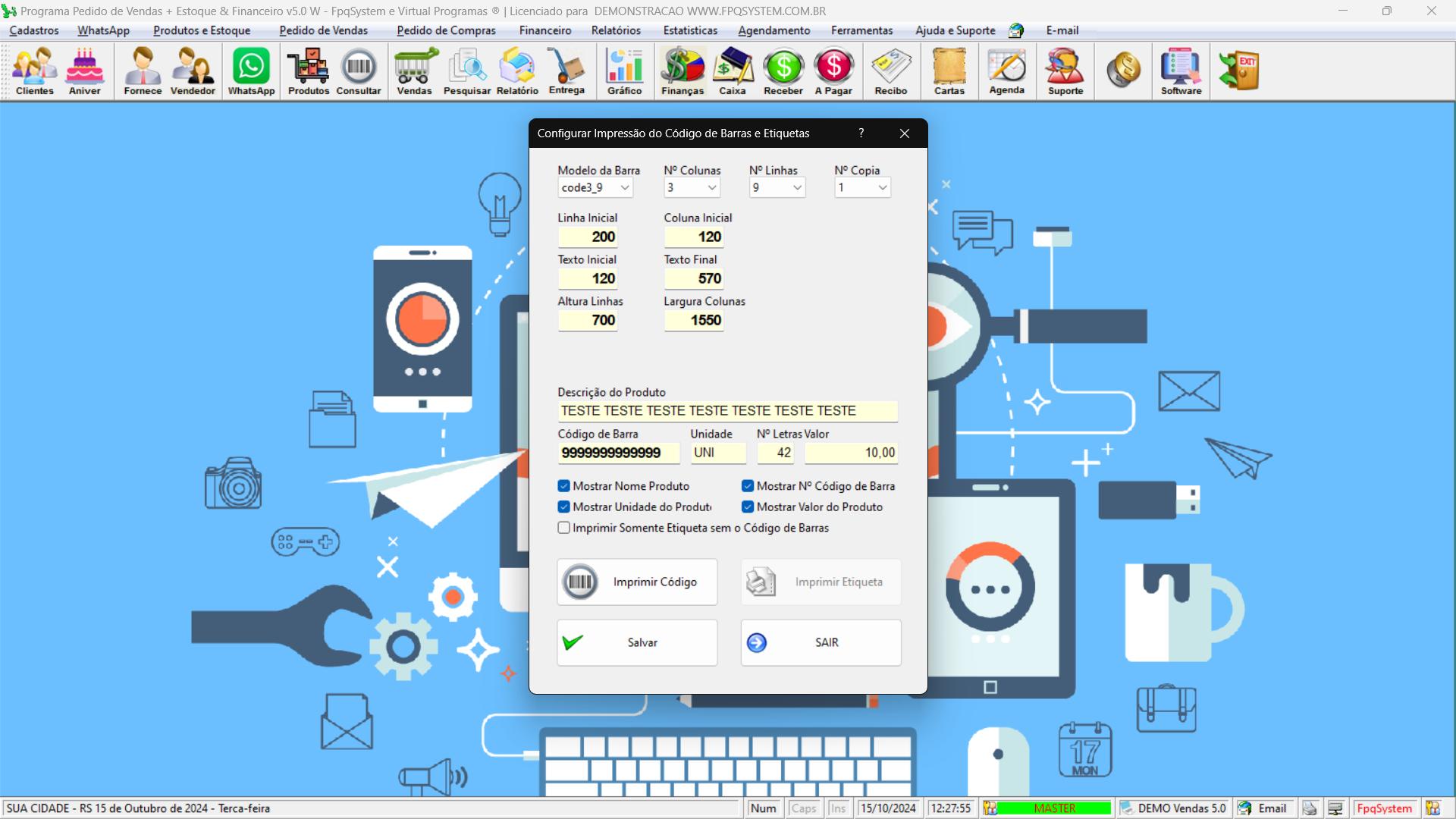The height and width of the screenshot is (819, 1456).
Task: Toggle Mostrar Nome Produto checkbox
Action: point(564,485)
